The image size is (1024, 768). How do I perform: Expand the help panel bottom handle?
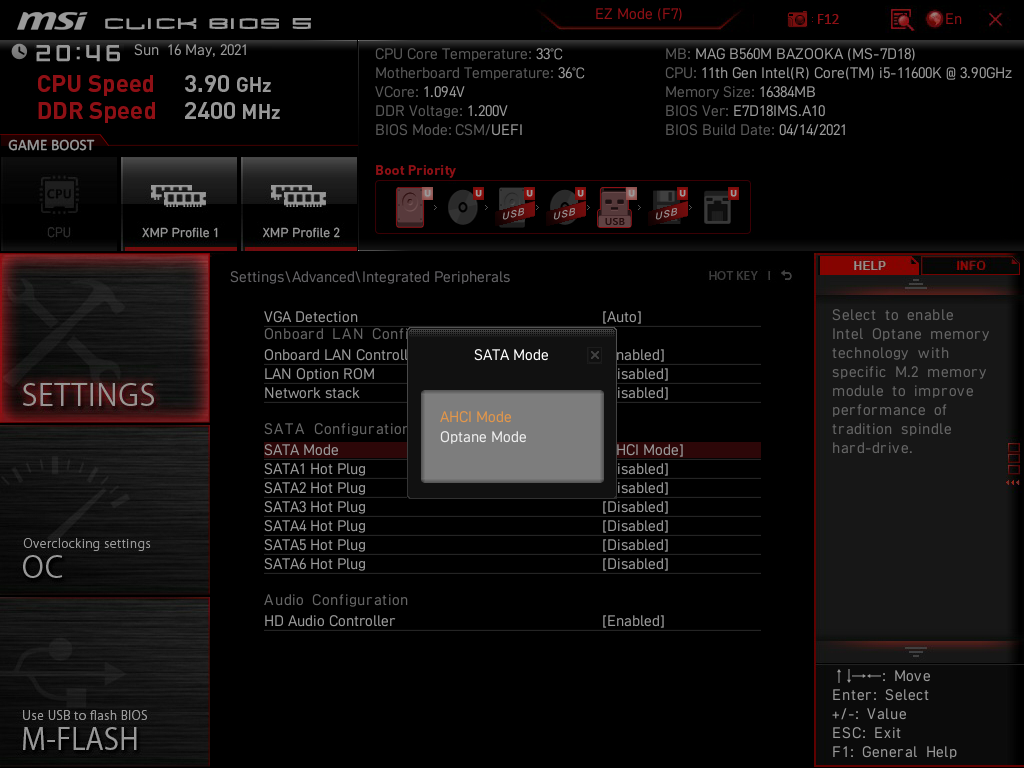point(915,651)
